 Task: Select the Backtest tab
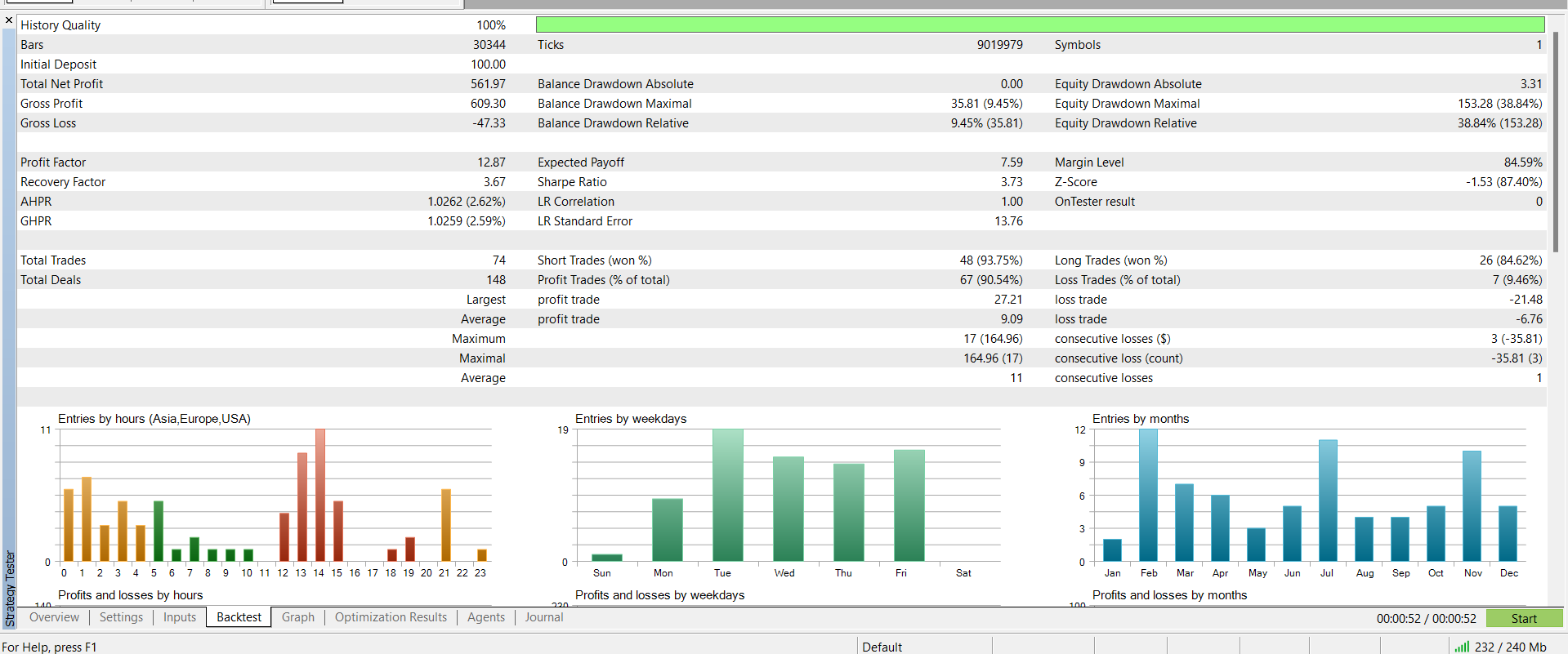239,617
